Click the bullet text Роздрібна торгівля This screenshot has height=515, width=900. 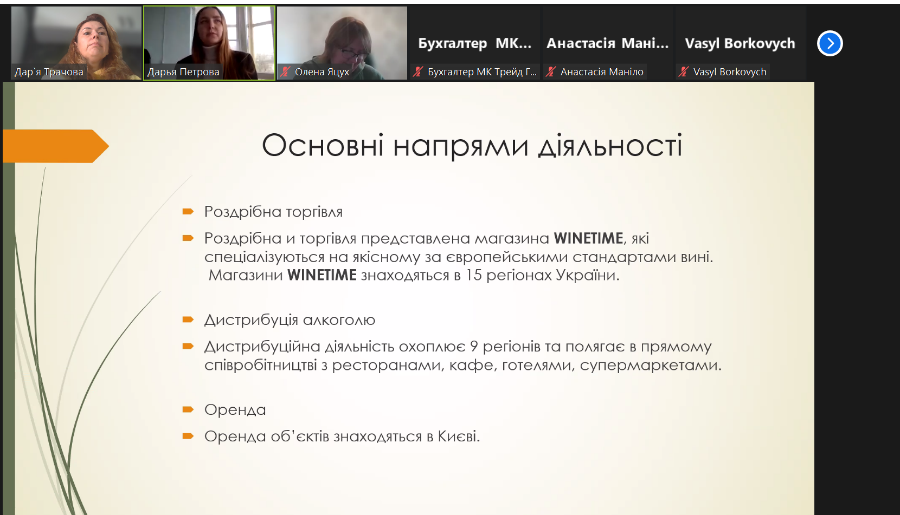pos(273,212)
